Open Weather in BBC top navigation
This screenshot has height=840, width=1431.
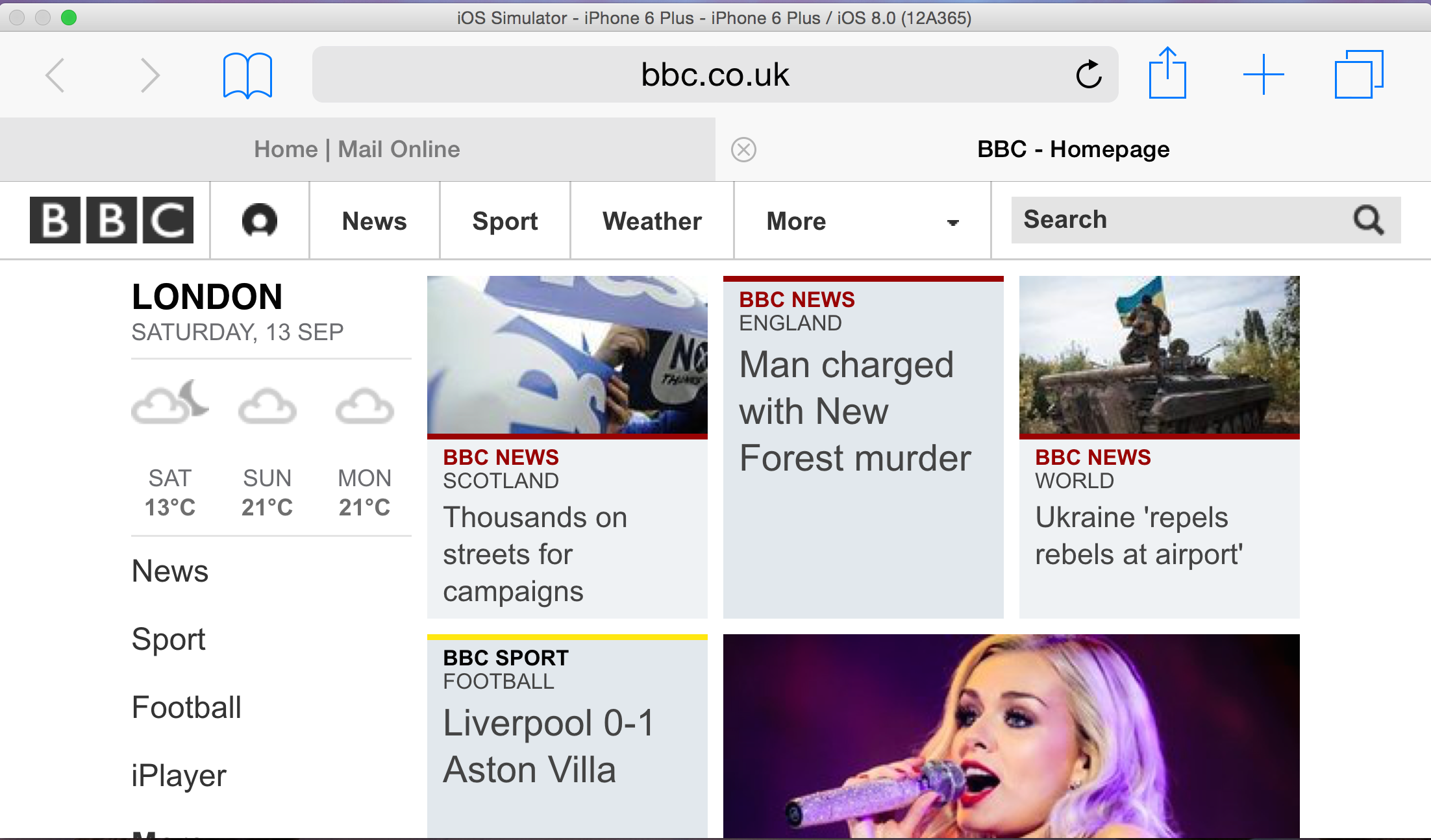652,221
